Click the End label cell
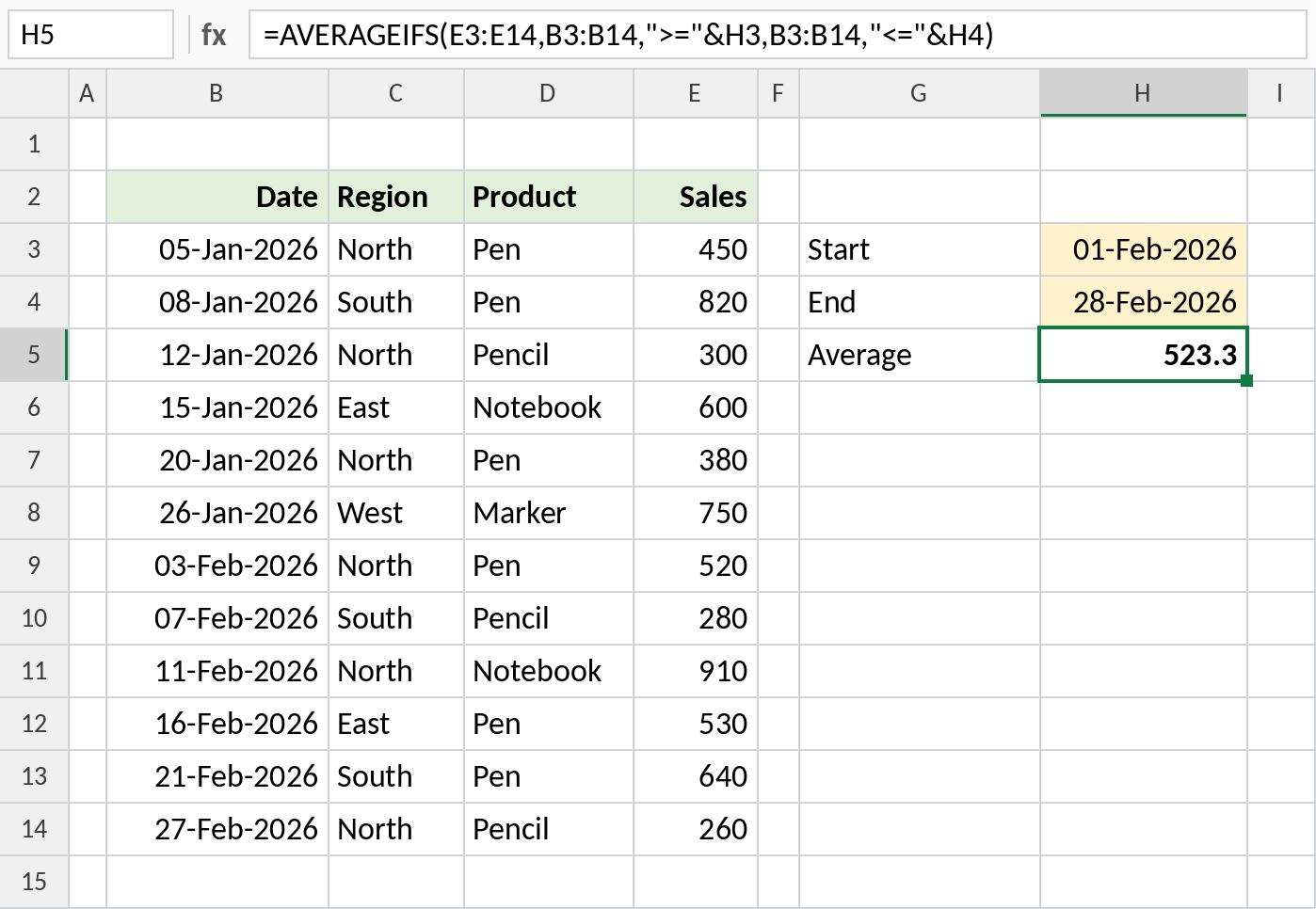The width and height of the screenshot is (1316, 909). click(920, 302)
